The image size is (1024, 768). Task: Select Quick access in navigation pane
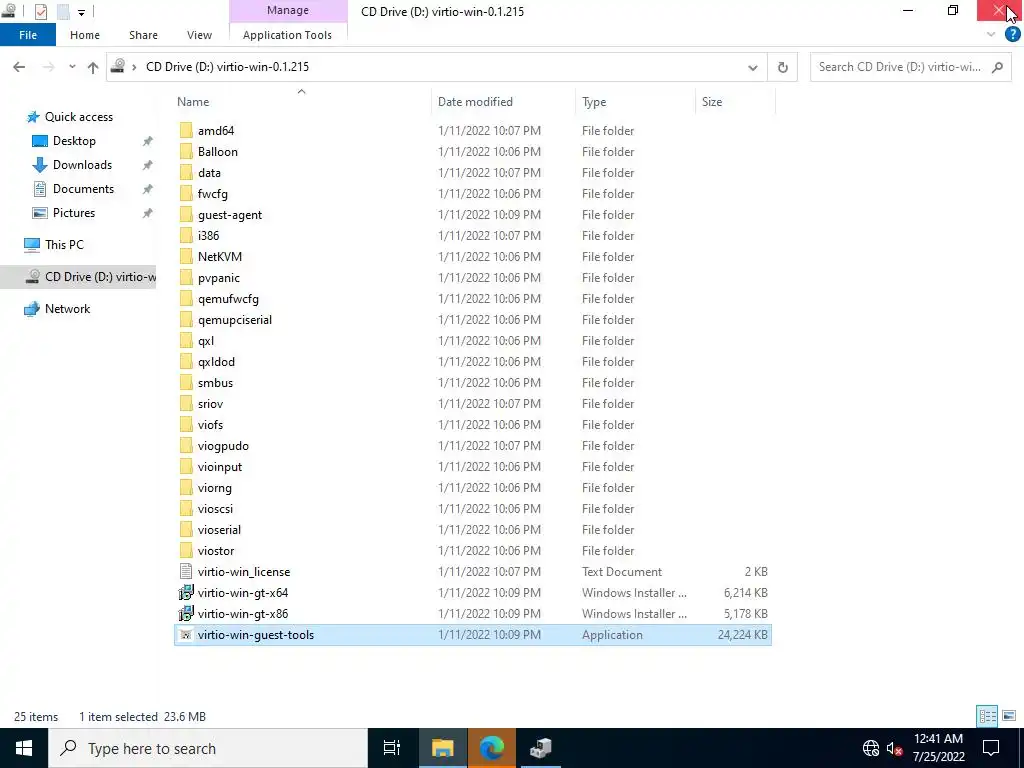(x=78, y=117)
